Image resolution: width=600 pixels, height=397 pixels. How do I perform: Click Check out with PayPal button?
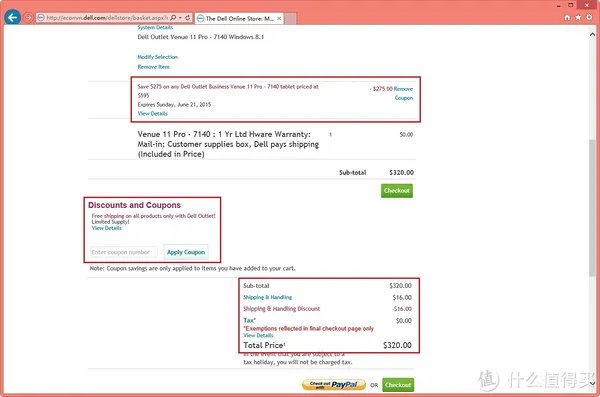coord(334,385)
